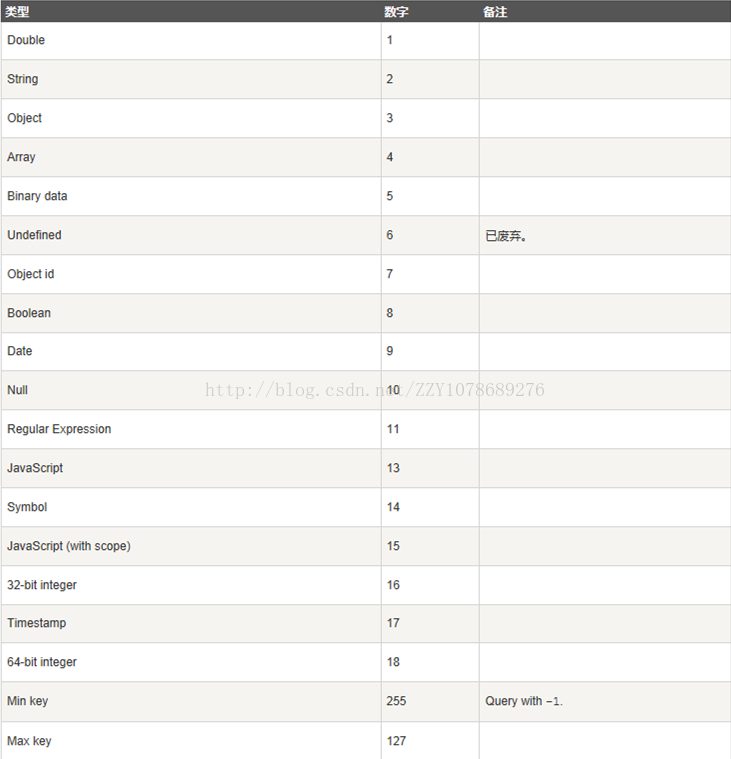Click the 备注 column header
Image resolution: width=731 pixels, height=759 pixels.
495,12
